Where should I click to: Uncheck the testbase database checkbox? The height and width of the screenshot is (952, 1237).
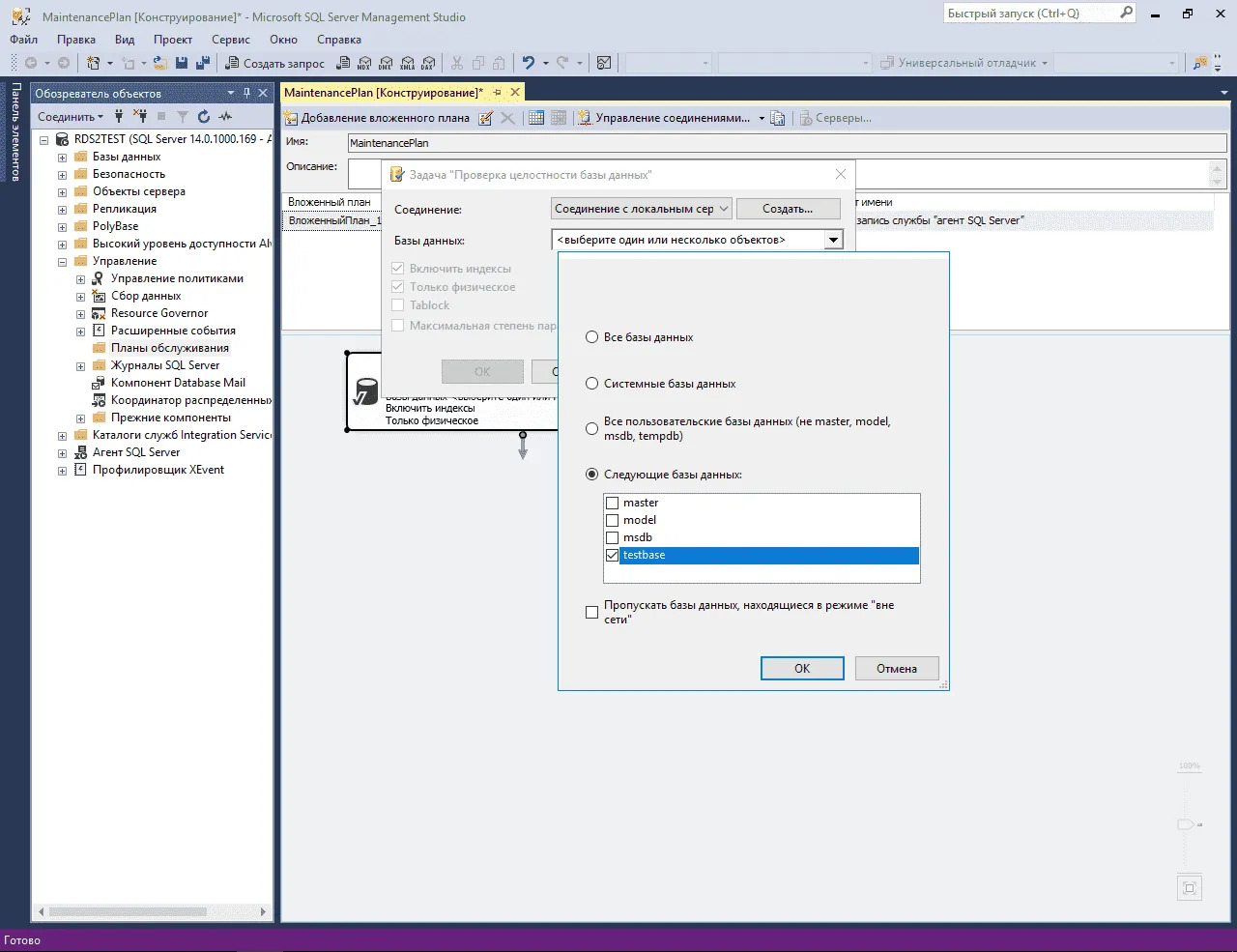(x=612, y=555)
